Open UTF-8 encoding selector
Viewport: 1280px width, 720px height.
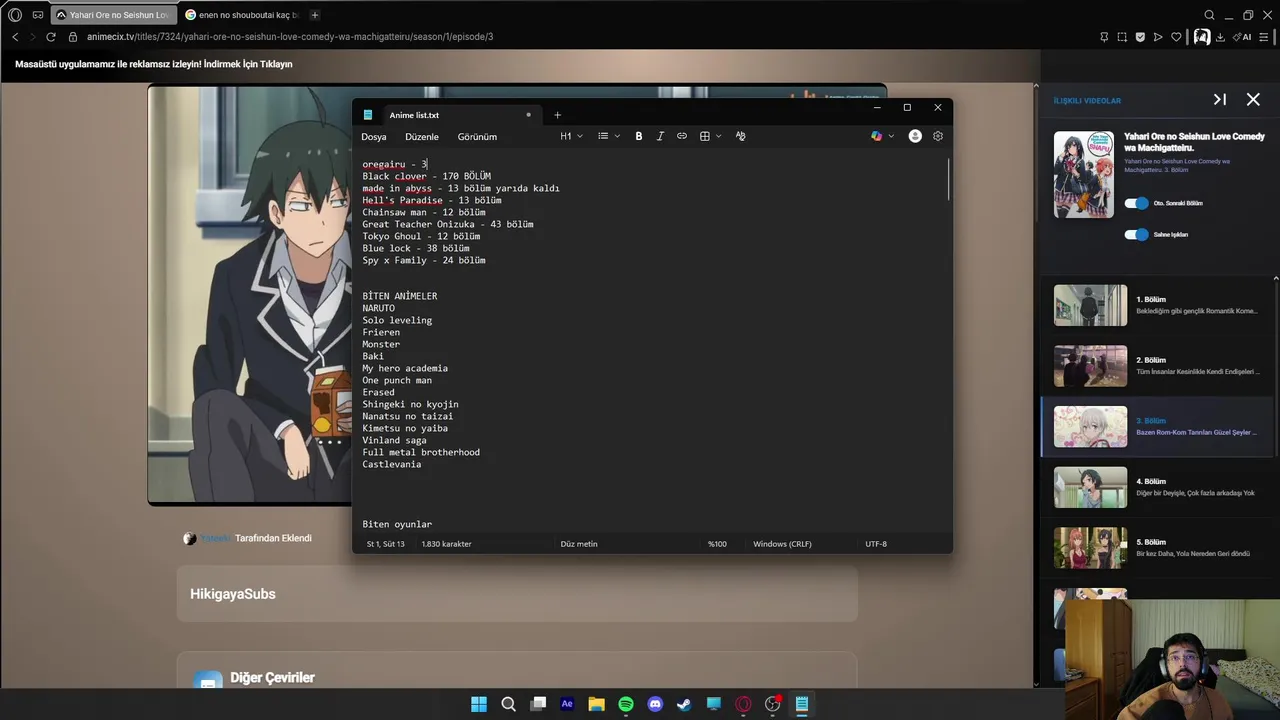(876, 544)
